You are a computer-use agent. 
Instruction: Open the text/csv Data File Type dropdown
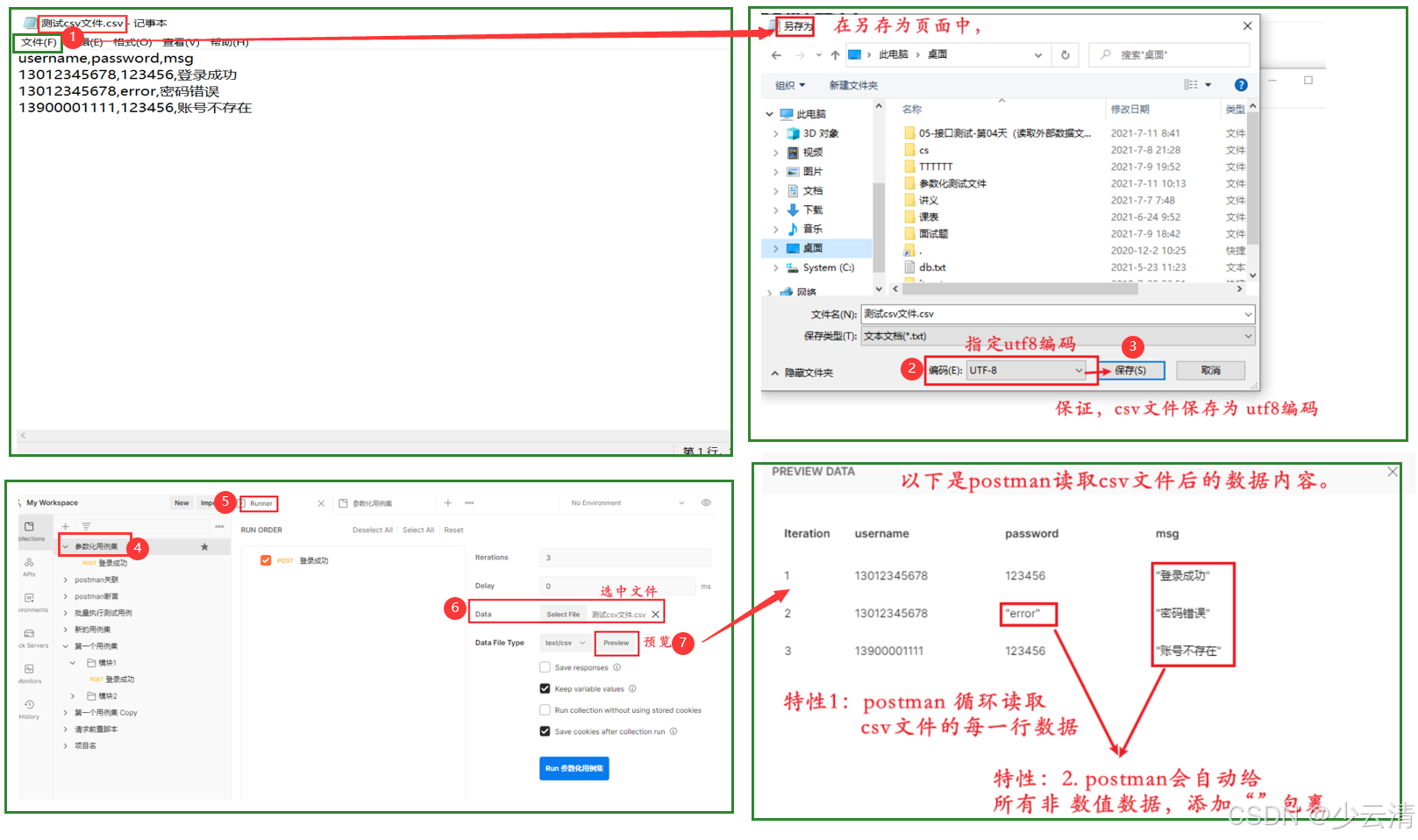tap(565, 643)
